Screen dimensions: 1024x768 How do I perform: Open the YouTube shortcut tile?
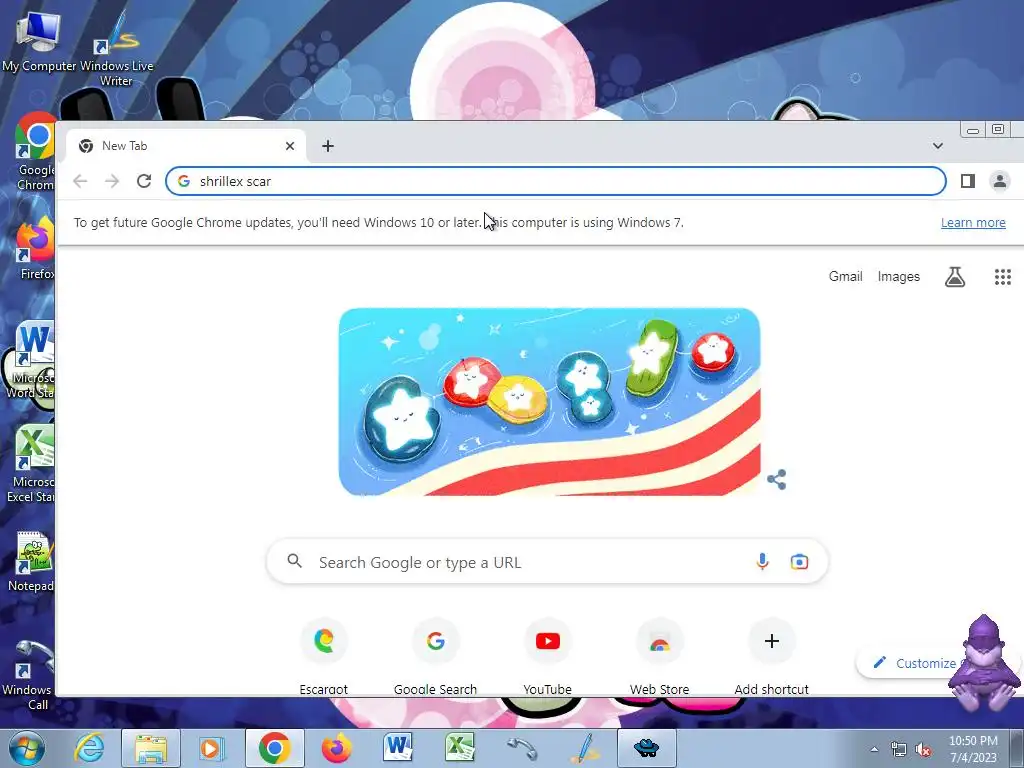click(x=547, y=656)
